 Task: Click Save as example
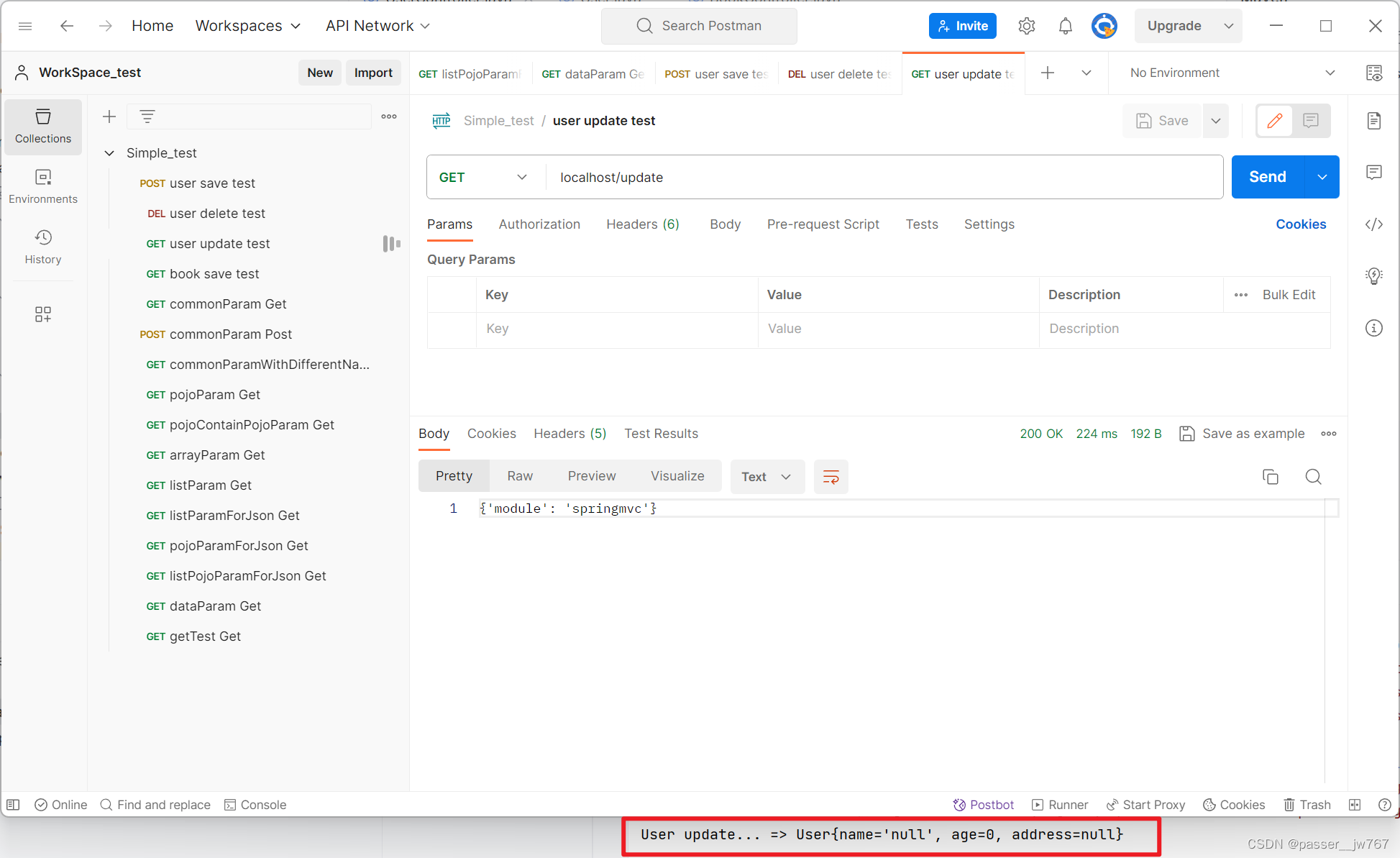pos(1242,434)
